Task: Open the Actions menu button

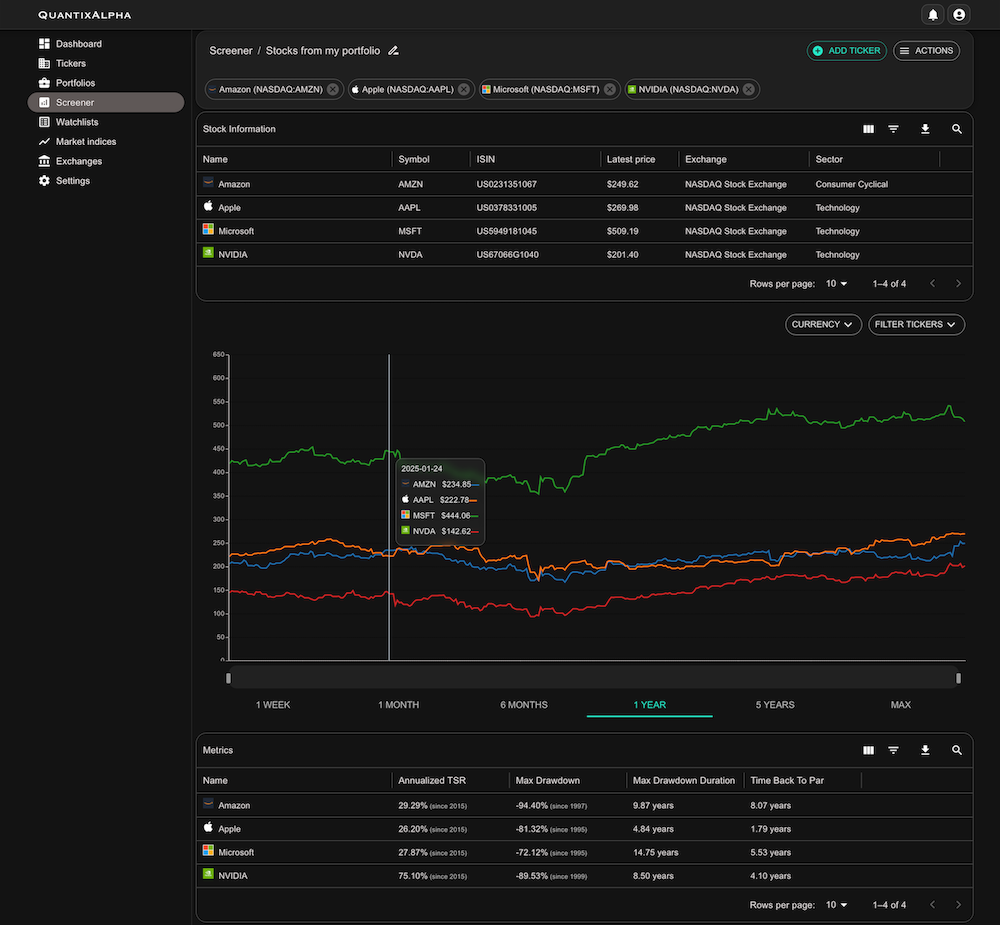Action: [x=926, y=50]
